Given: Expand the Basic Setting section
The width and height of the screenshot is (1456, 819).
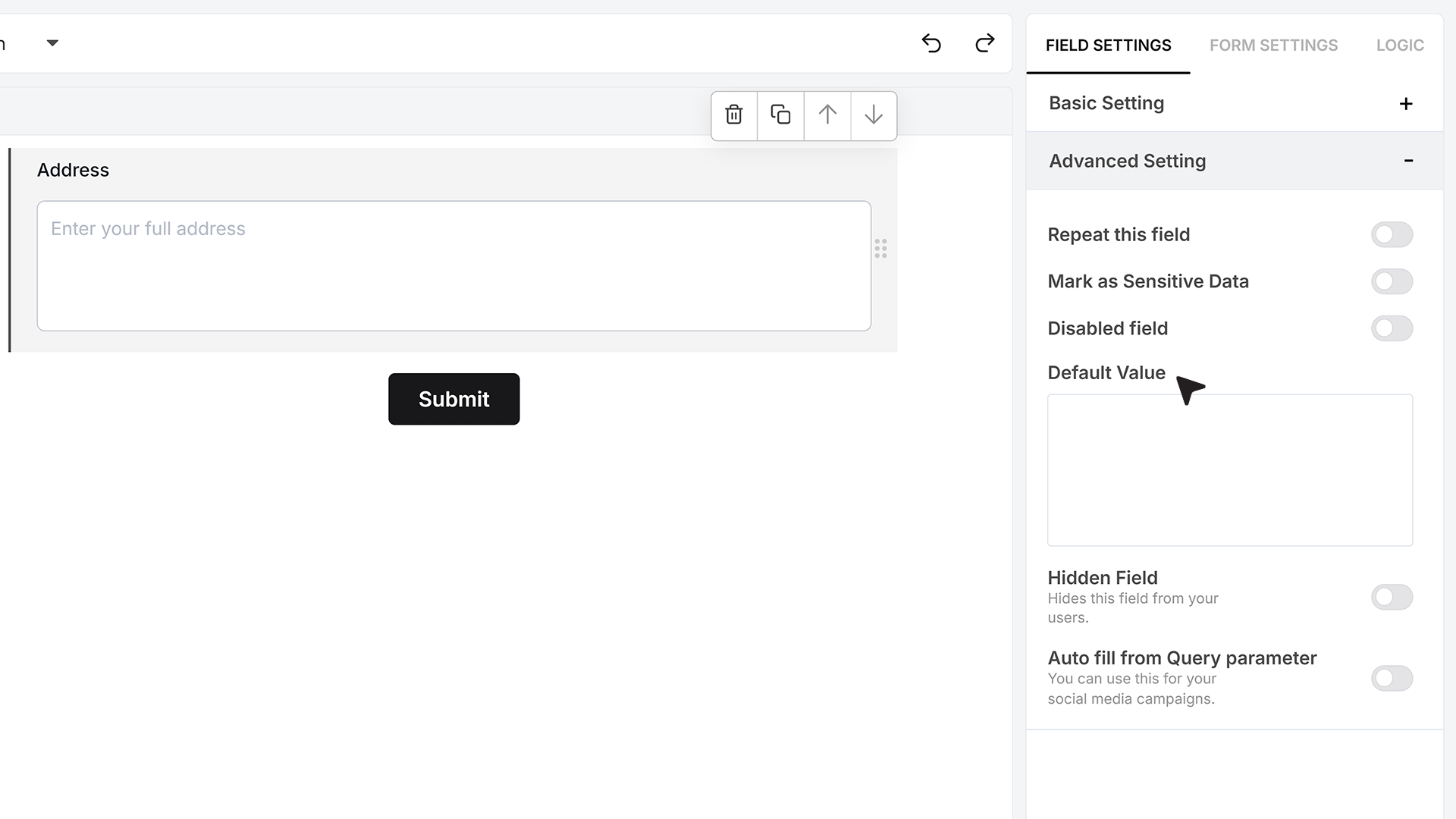Looking at the screenshot, I should 1235,103.
